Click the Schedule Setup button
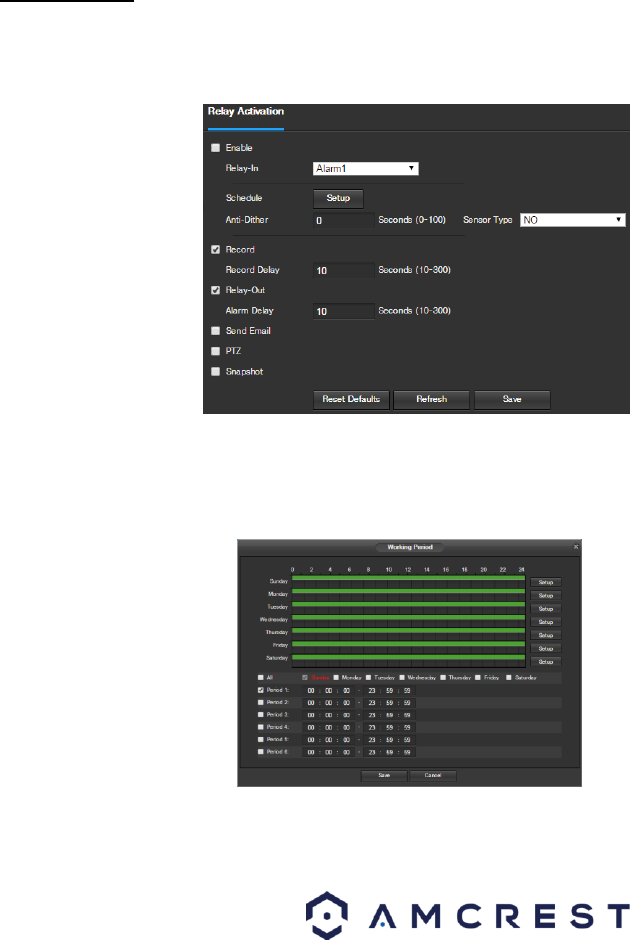630x940 pixels. 338,198
